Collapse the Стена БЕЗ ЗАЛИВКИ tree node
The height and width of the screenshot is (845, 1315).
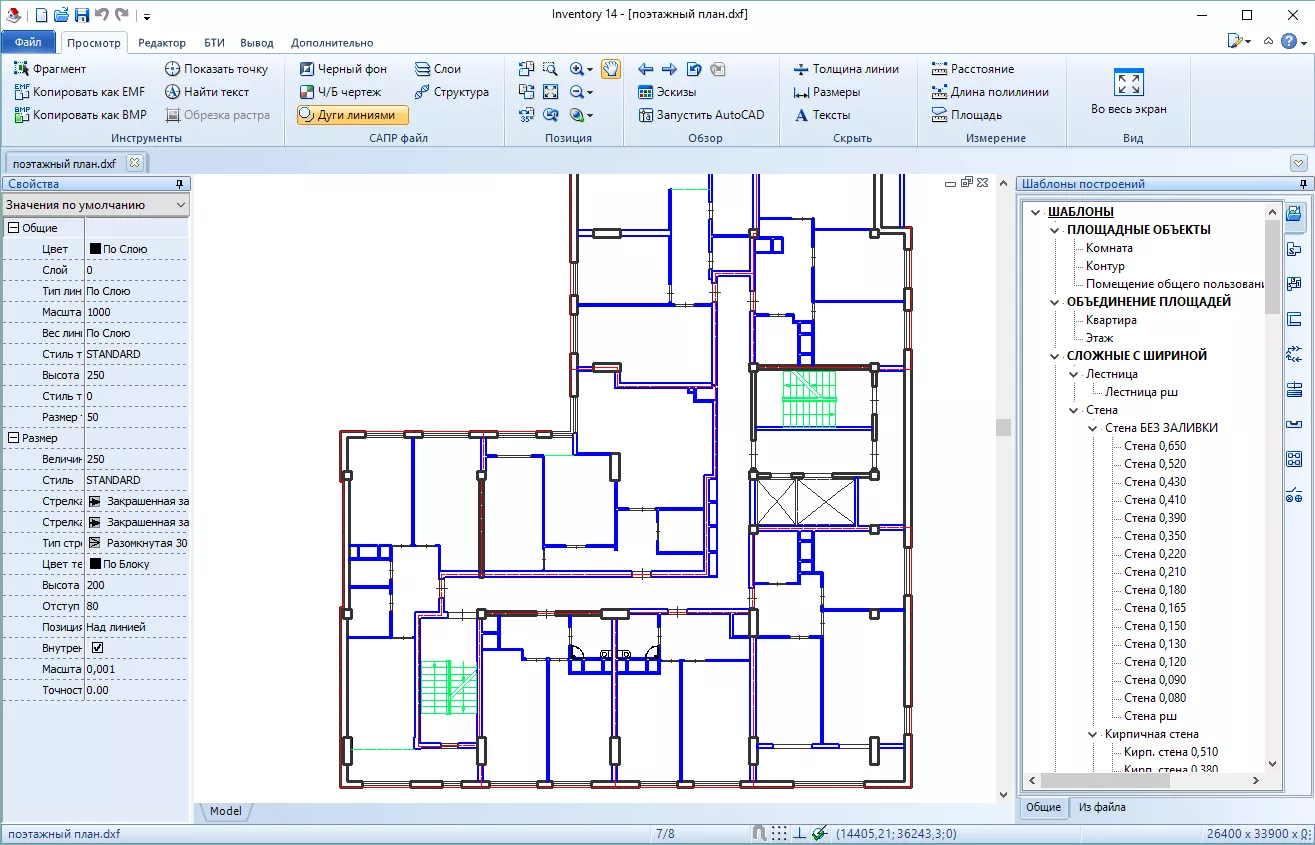tap(1093, 428)
